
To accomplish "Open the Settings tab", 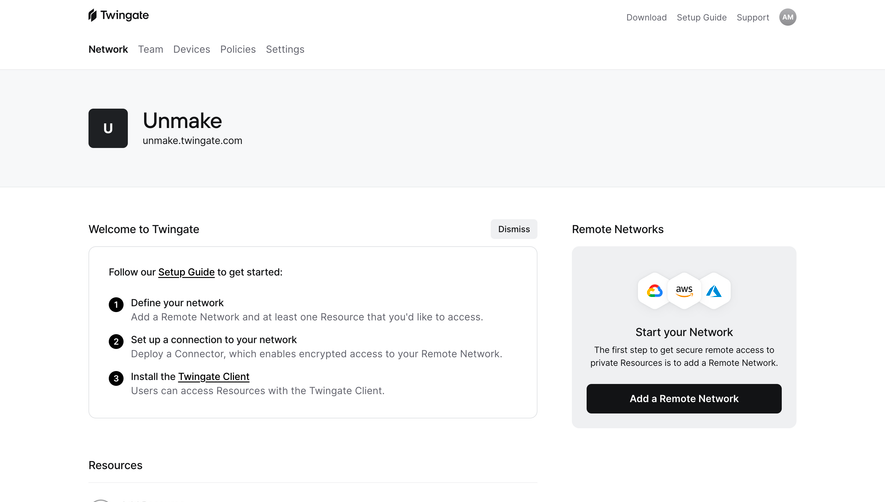I will tap(285, 49).
